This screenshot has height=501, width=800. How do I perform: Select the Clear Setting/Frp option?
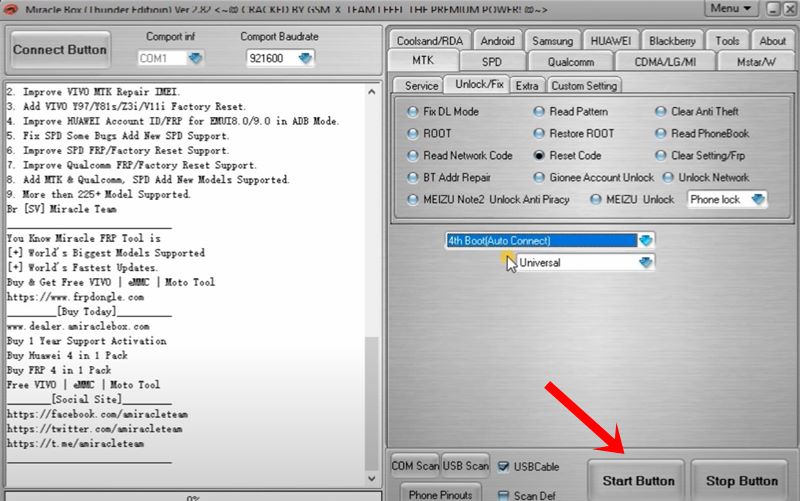click(x=700, y=156)
